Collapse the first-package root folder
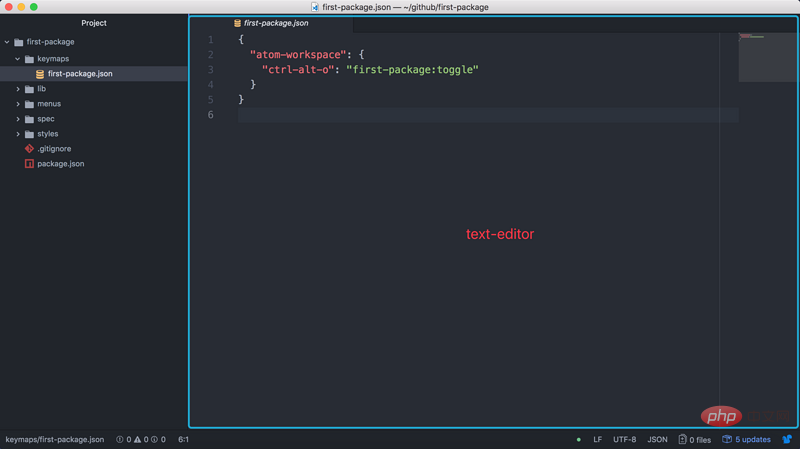The width and height of the screenshot is (800, 449). 7,42
